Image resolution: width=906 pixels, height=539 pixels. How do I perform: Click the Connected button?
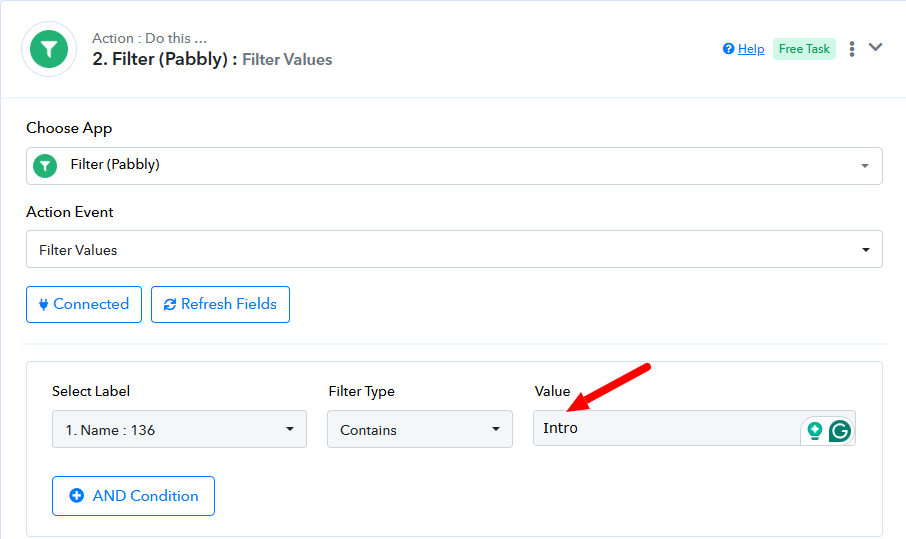pyautogui.click(x=84, y=304)
